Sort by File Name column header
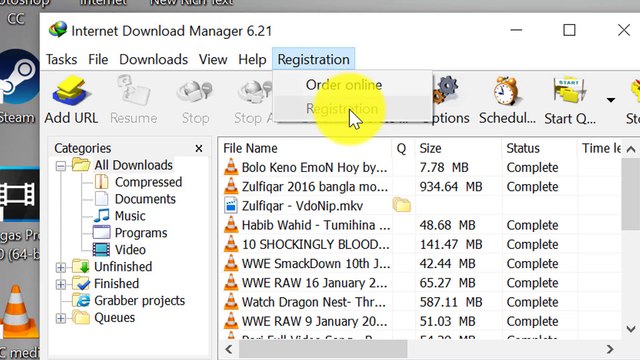This screenshot has height=360, width=640. (x=304, y=148)
